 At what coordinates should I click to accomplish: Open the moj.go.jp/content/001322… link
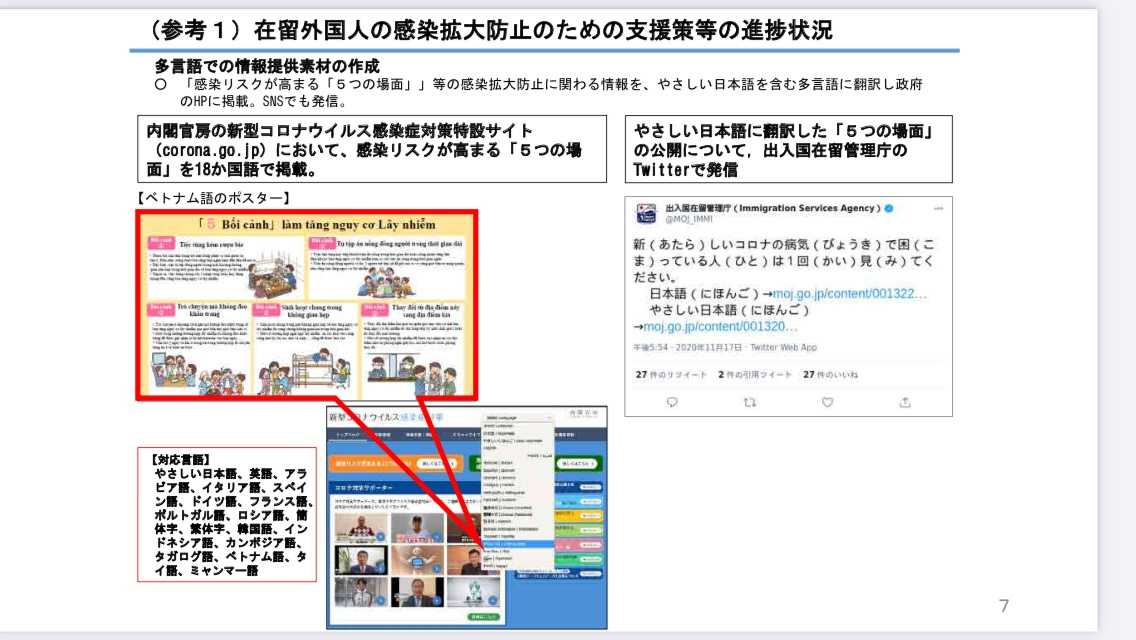[849, 294]
